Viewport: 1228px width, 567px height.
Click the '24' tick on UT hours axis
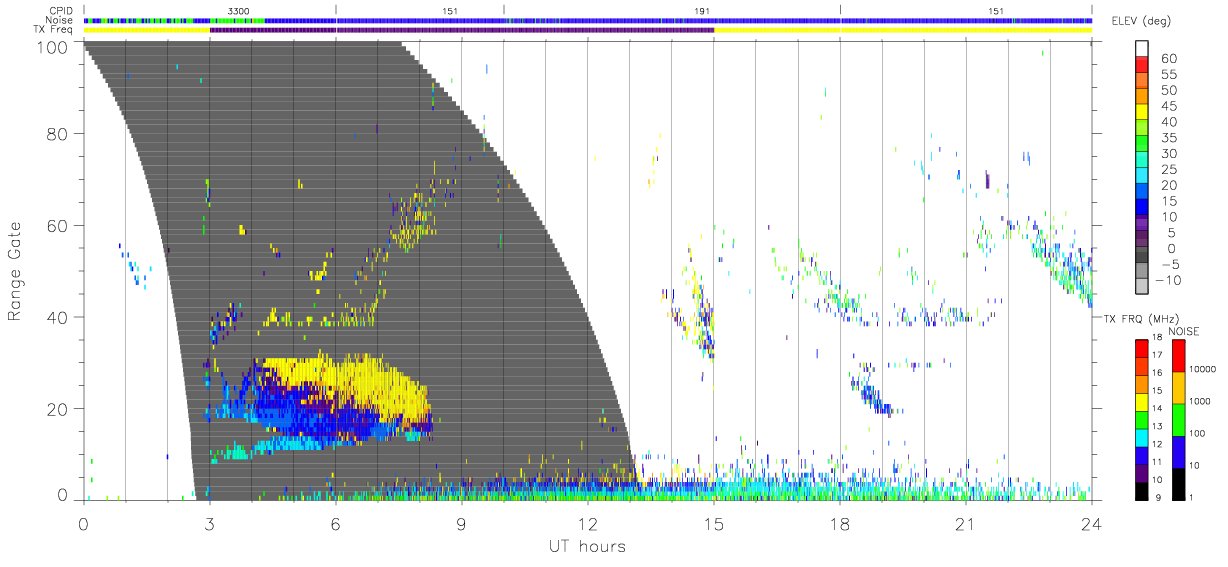click(1091, 523)
